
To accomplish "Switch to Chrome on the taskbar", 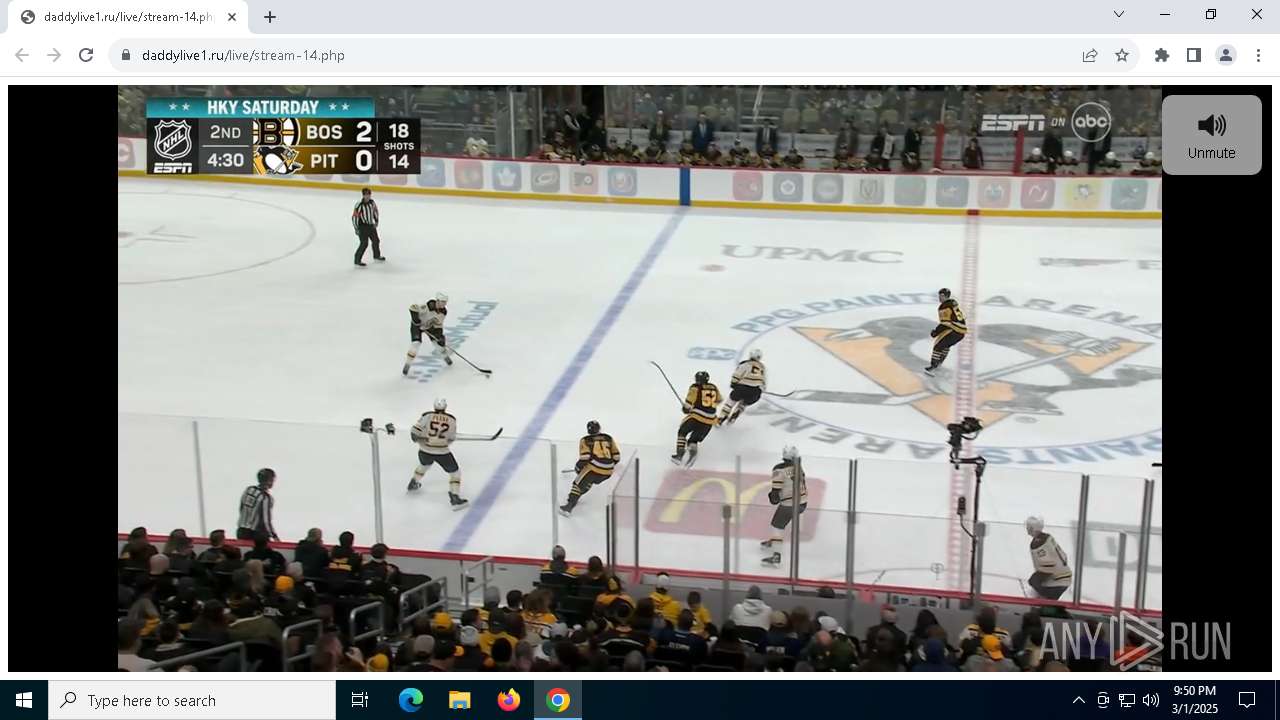I will pos(558,700).
